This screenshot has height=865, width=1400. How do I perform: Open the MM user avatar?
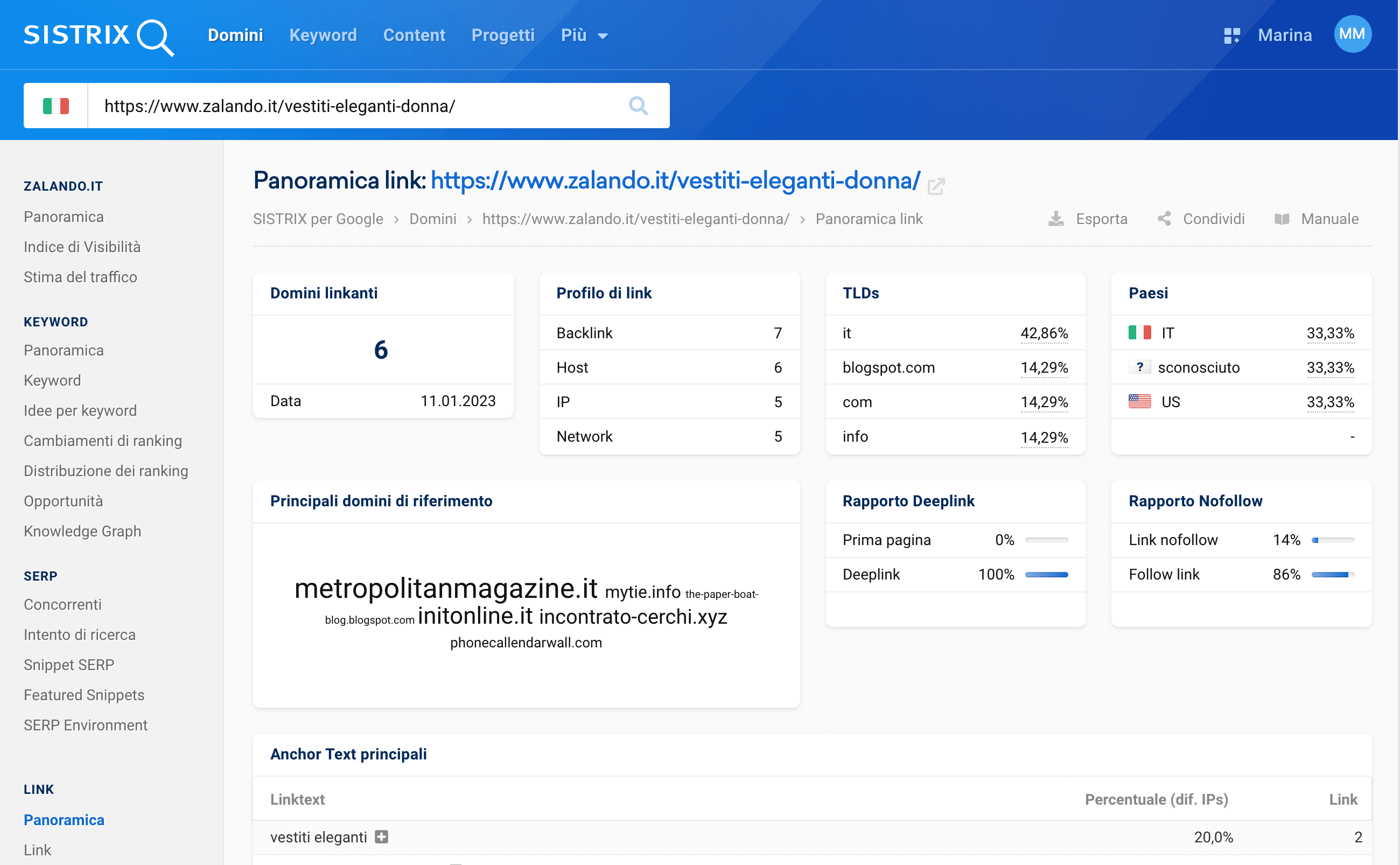[x=1352, y=34]
